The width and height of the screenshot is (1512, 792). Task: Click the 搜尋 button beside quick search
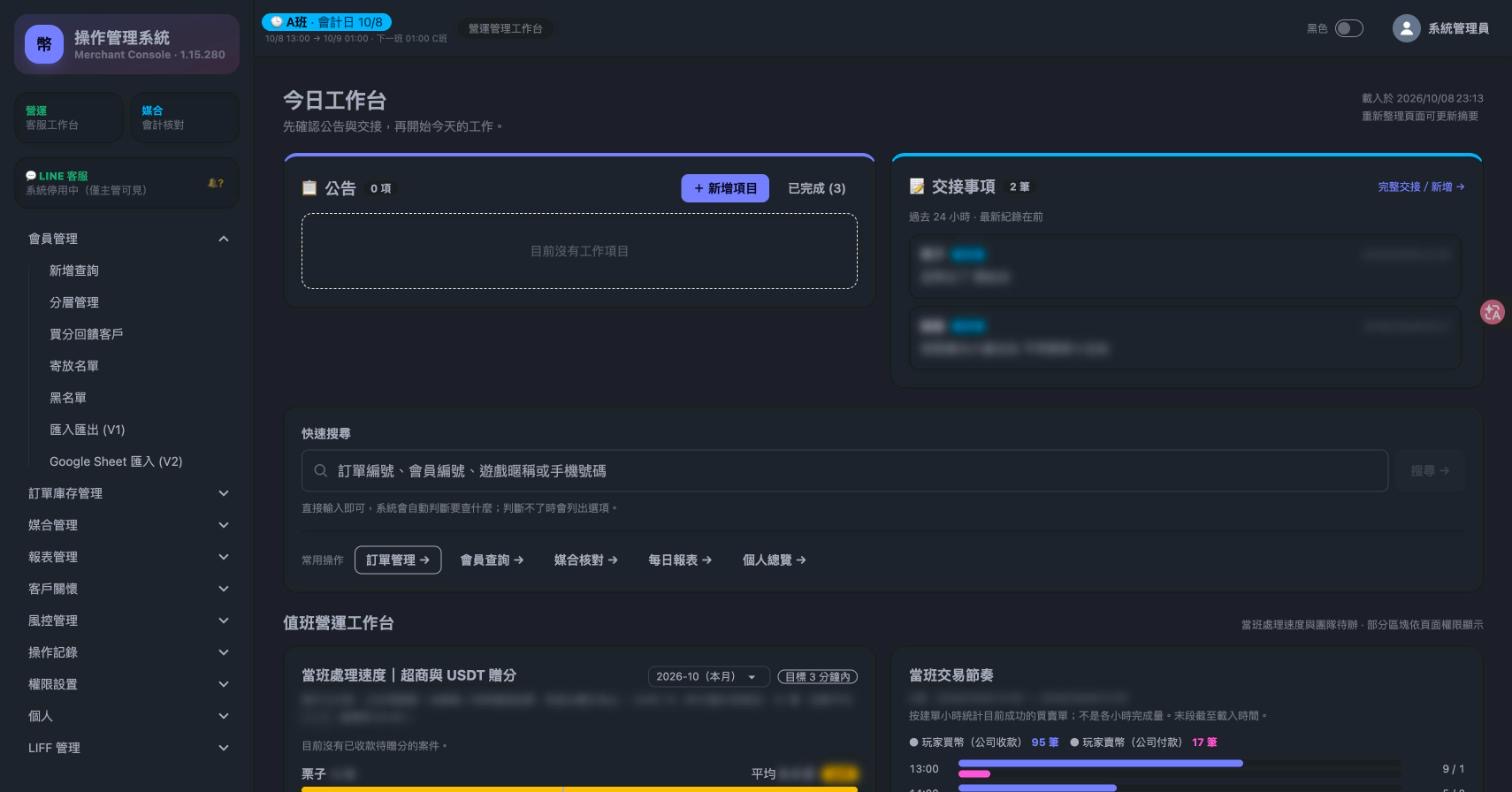(x=1430, y=471)
